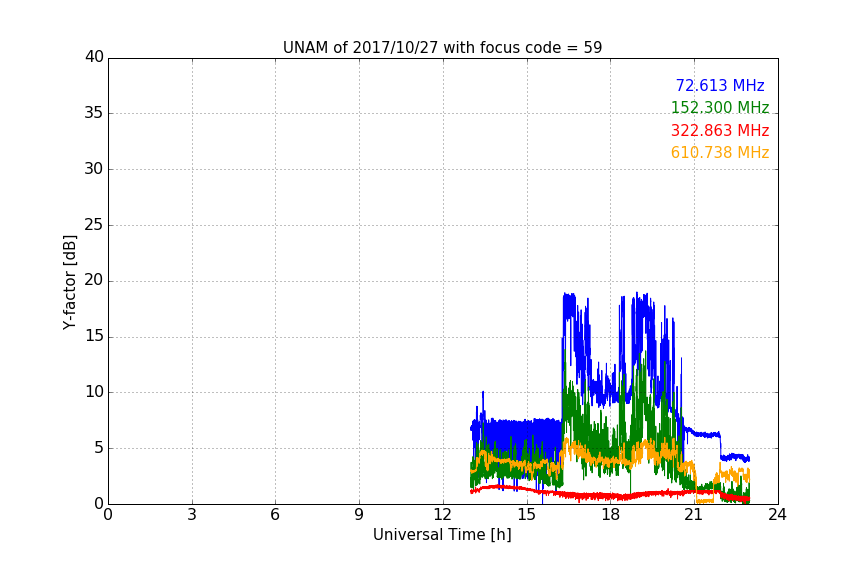Click y-axis tick label 5

99,448
